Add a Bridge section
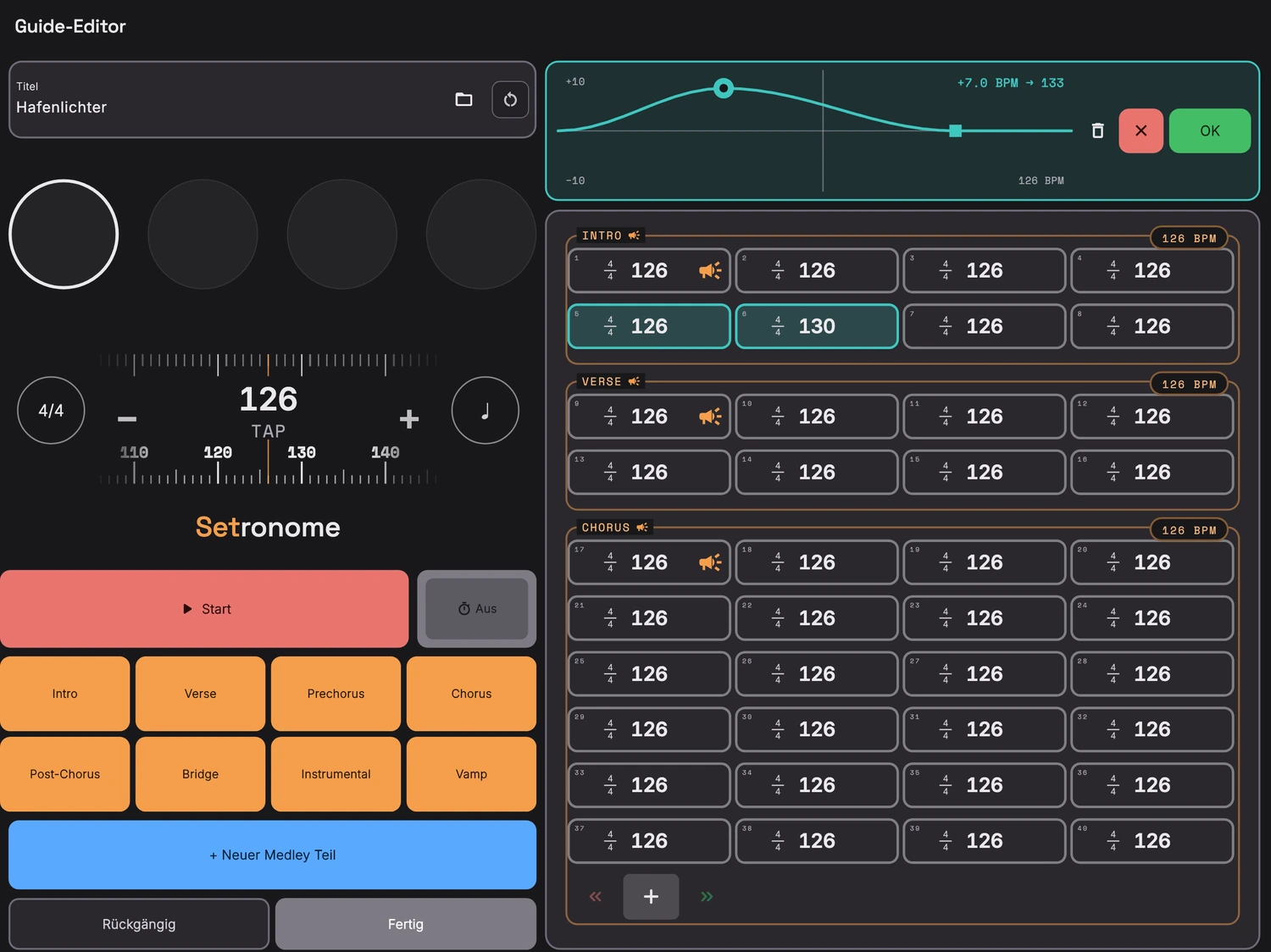Screen dimensions: 1271x952 click(x=200, y=774)
